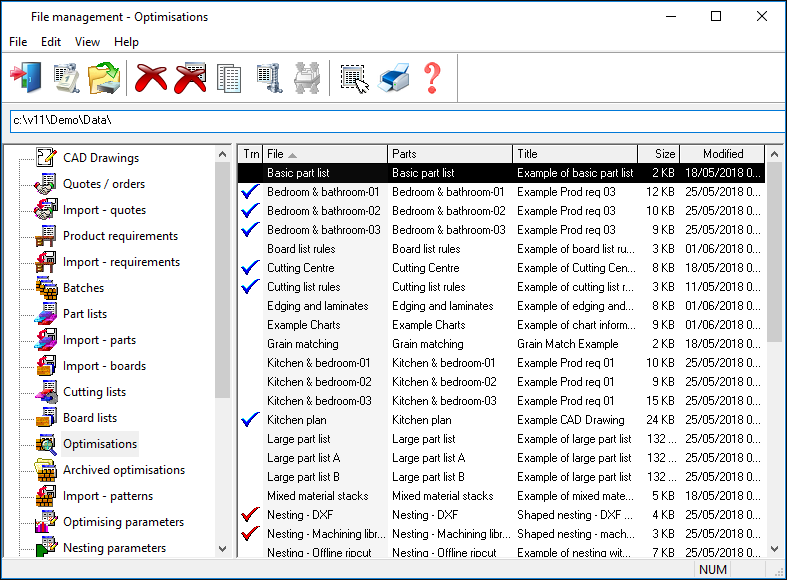Screen dimensions: 787x580
Task: Sort by the Size column header
Action: (659, 154)
